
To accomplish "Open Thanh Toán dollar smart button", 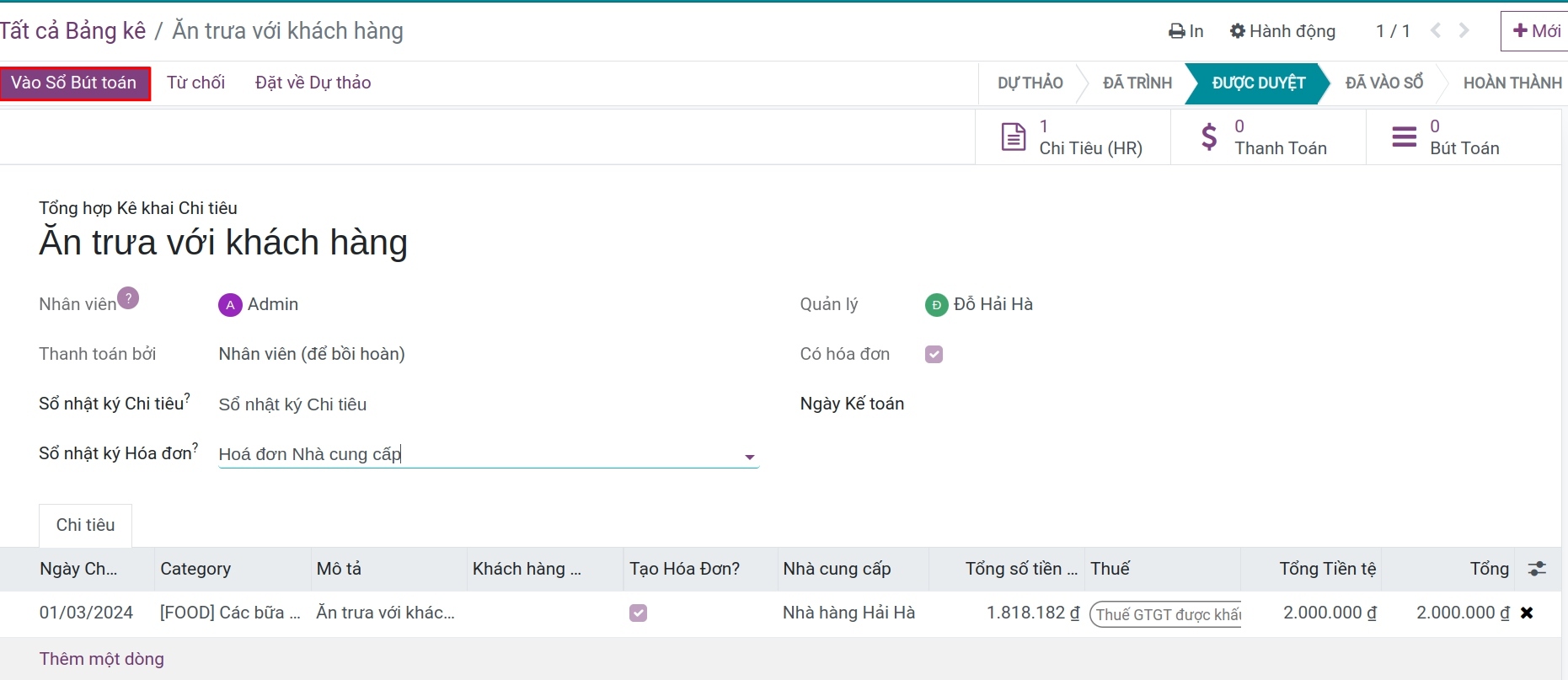I will pos(1268,137).
